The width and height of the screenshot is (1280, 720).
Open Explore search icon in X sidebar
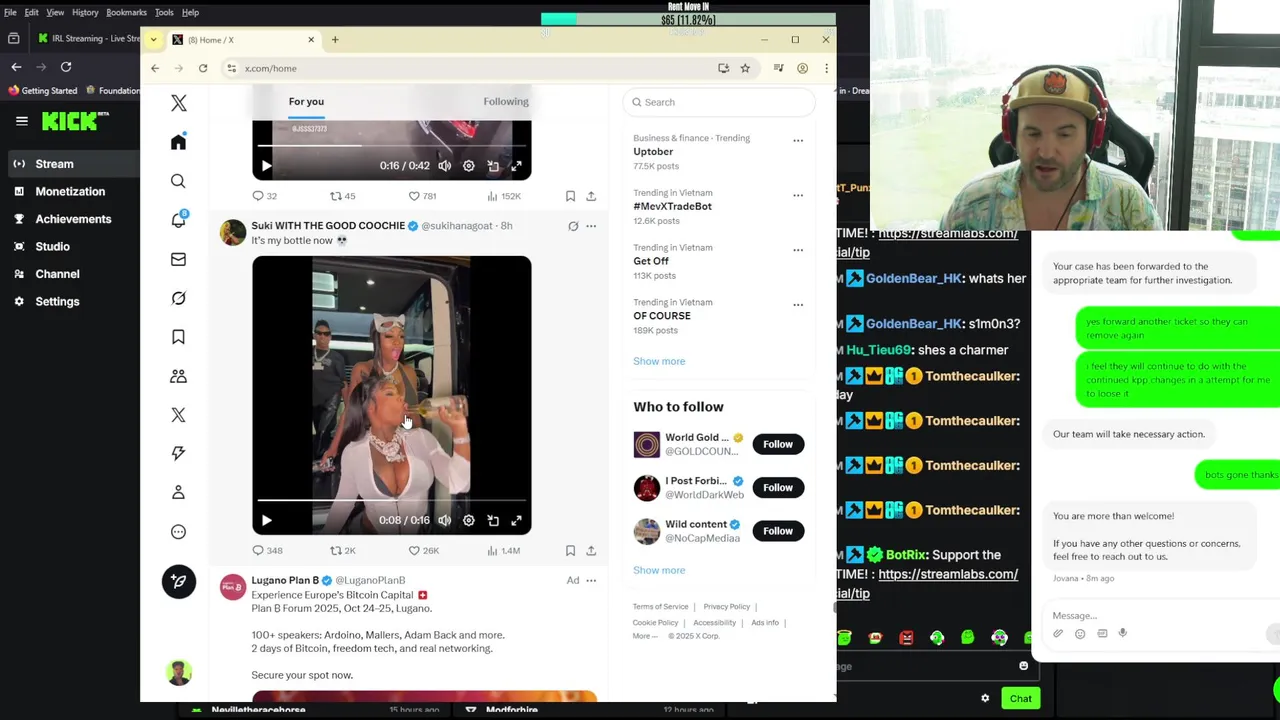pyautogui.click(x=178, y=181)
